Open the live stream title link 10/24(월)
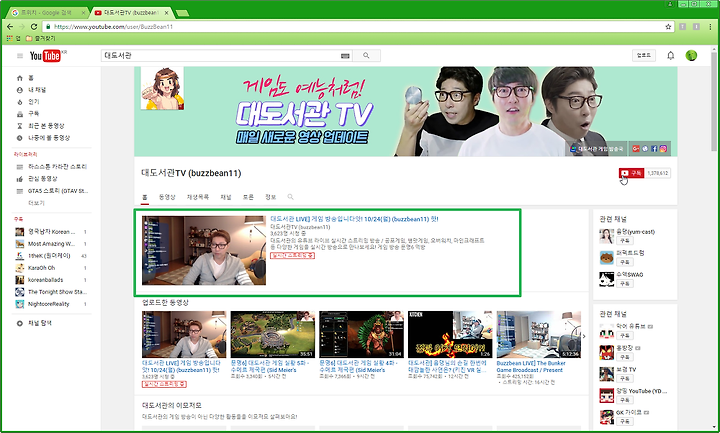The width and height of the screenshot is (720, 433). [x=354, y=219]
